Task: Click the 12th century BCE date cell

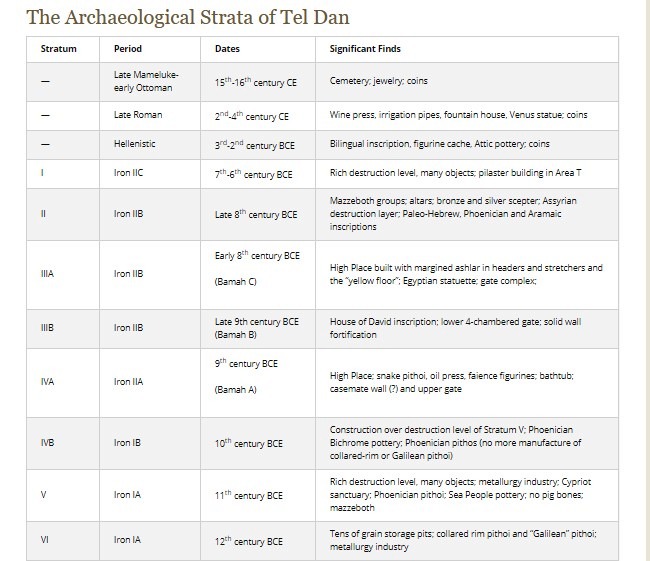Action: [258, 541]
